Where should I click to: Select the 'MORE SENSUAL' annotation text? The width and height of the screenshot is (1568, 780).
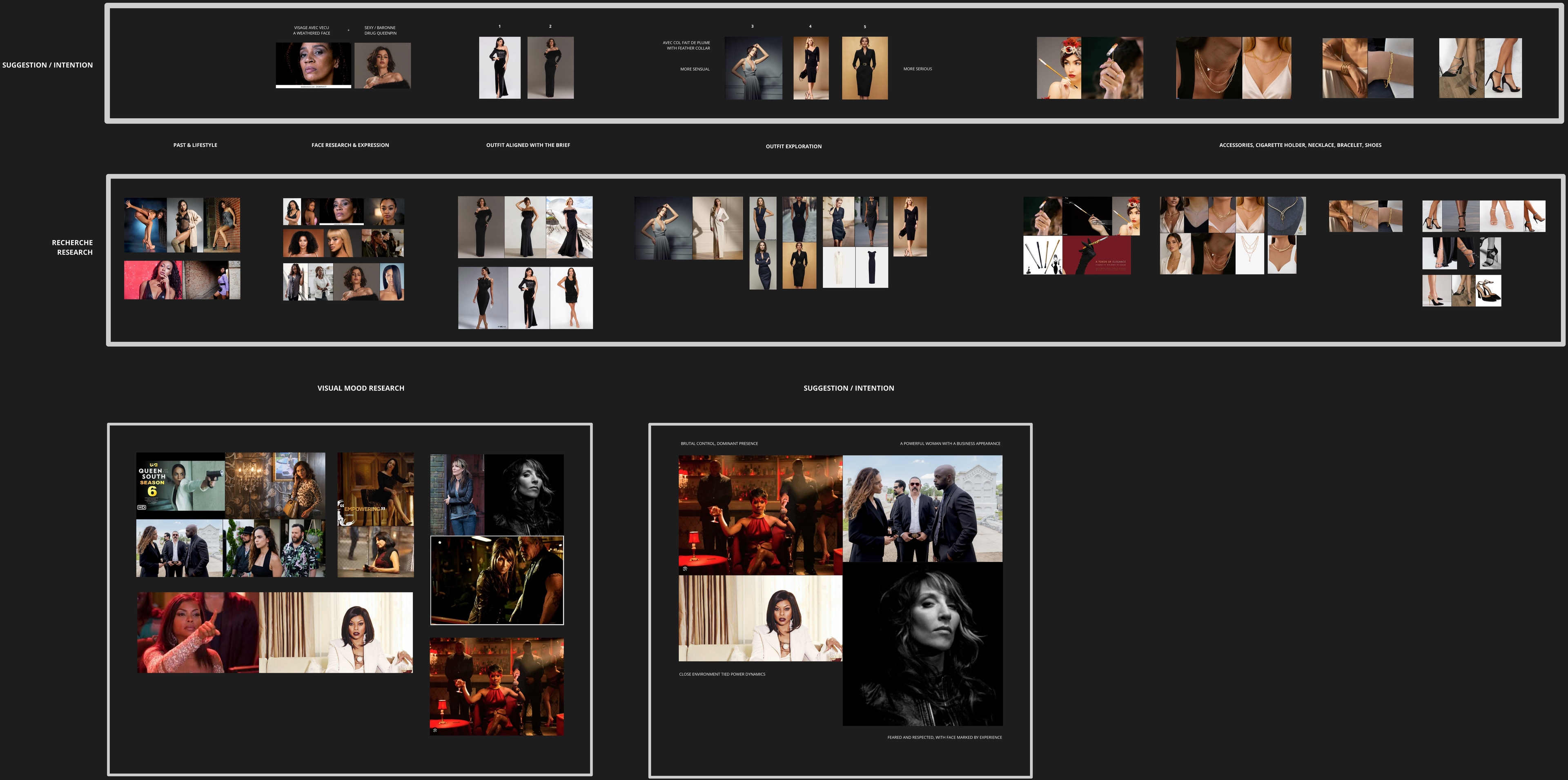tap(695, 69)
